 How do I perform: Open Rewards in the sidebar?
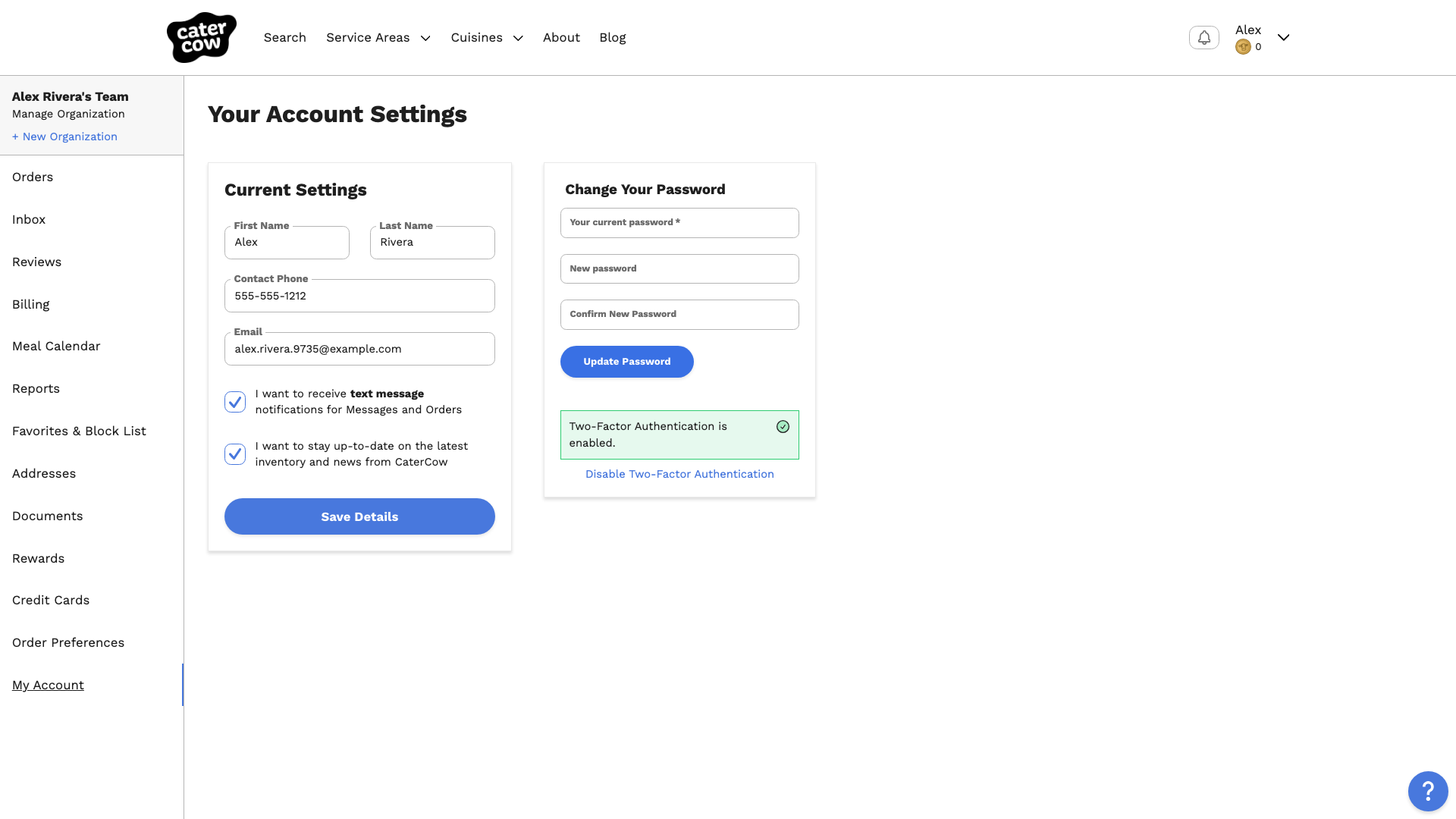(x=38, y=558)
